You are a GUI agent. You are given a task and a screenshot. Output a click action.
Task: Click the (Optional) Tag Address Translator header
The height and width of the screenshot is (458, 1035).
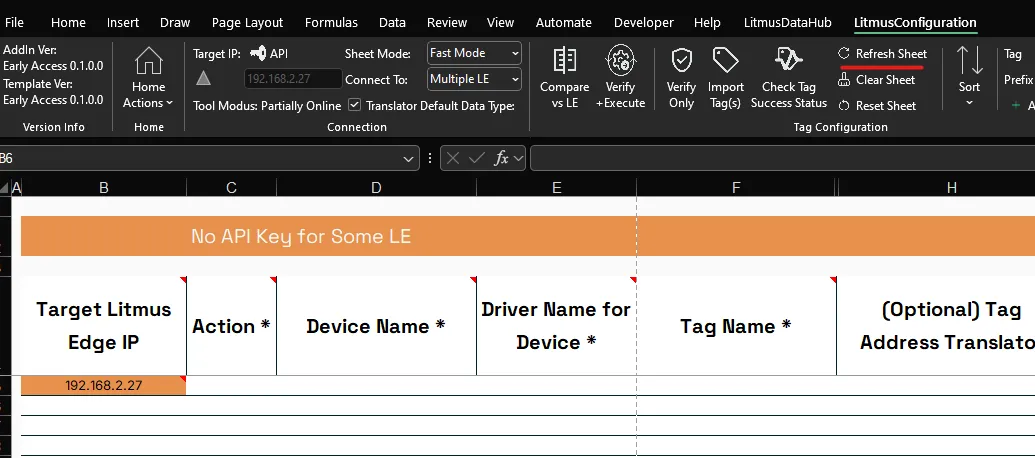click(x=936, y=326)
